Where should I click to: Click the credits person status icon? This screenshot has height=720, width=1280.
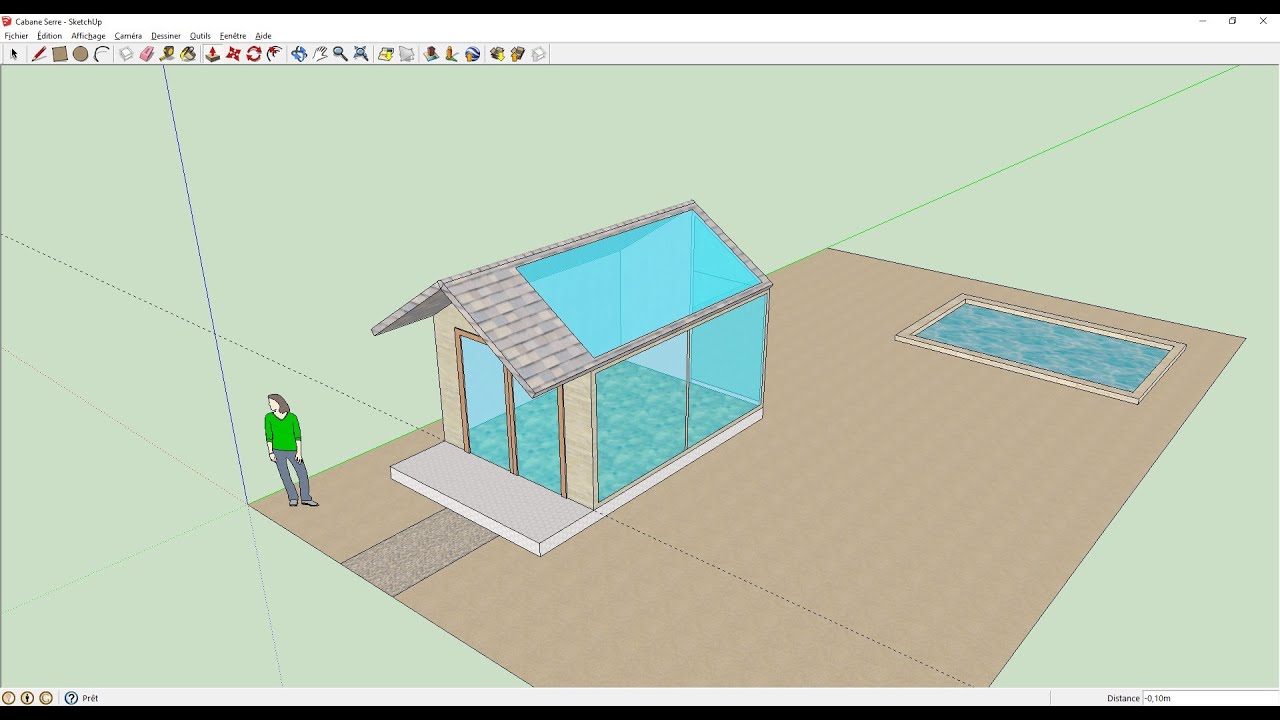27,698
